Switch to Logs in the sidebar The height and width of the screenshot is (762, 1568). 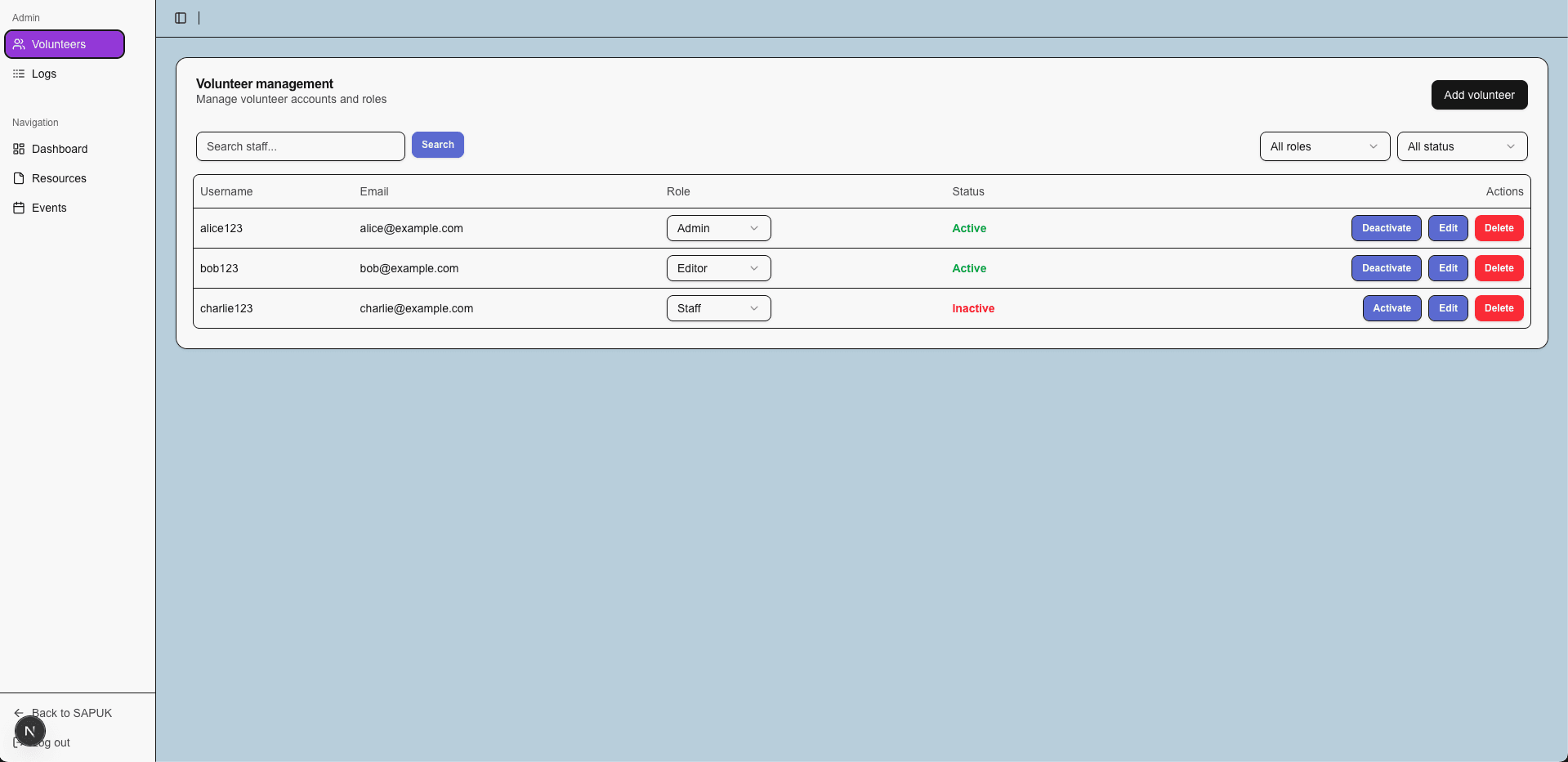pyautogui.click(x=43, y=74)
